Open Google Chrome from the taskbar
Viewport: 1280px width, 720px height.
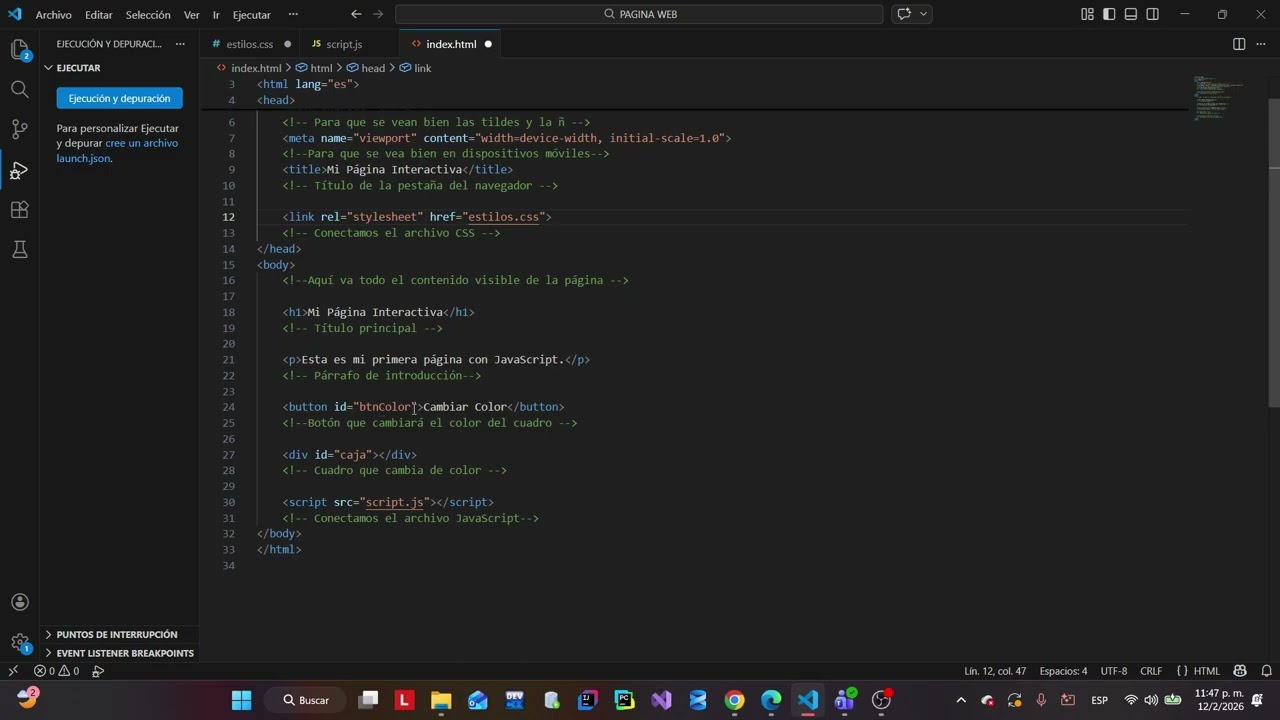pos(734,700)
